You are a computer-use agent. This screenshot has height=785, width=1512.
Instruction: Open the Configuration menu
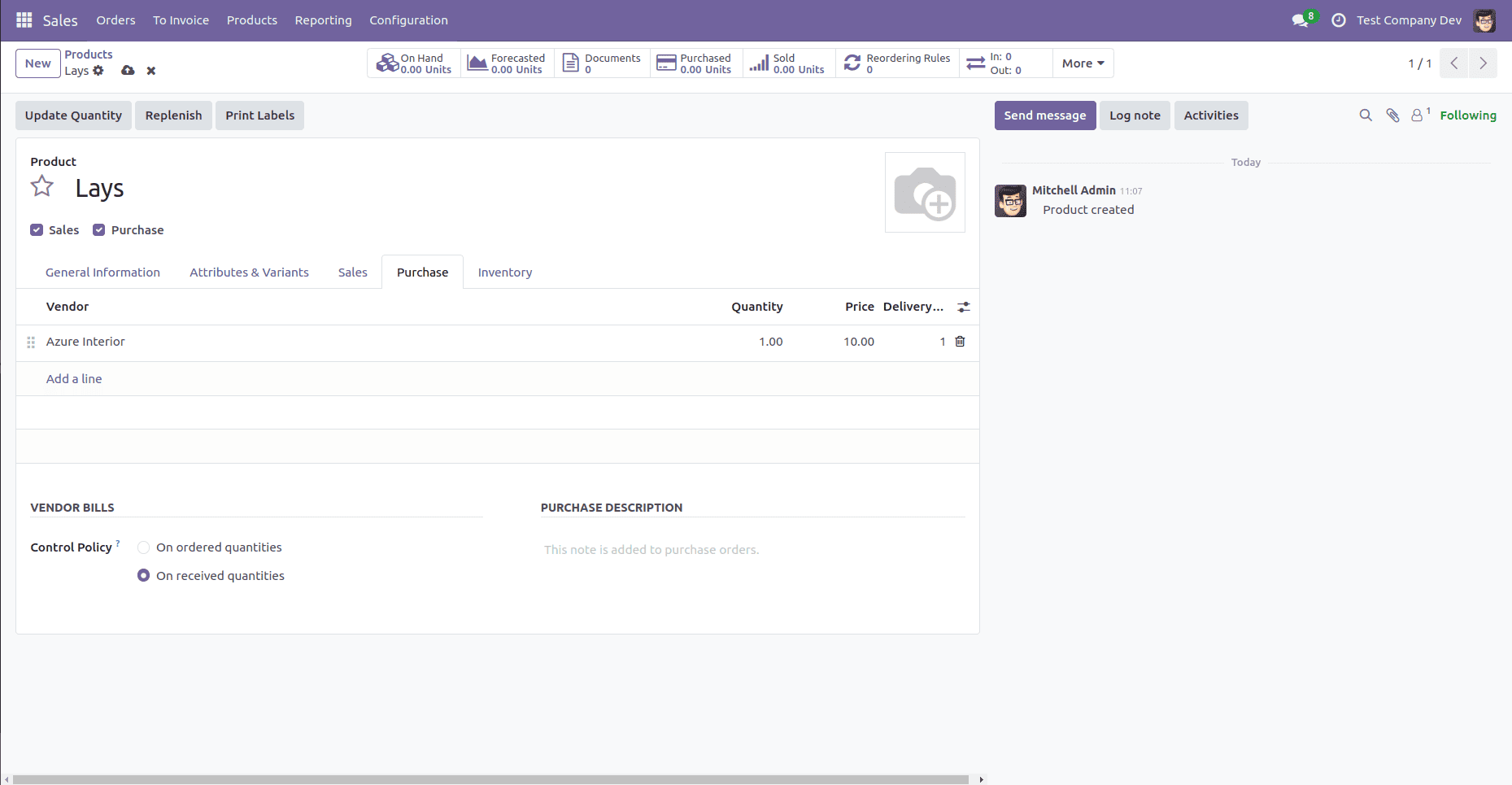point(408,20)
